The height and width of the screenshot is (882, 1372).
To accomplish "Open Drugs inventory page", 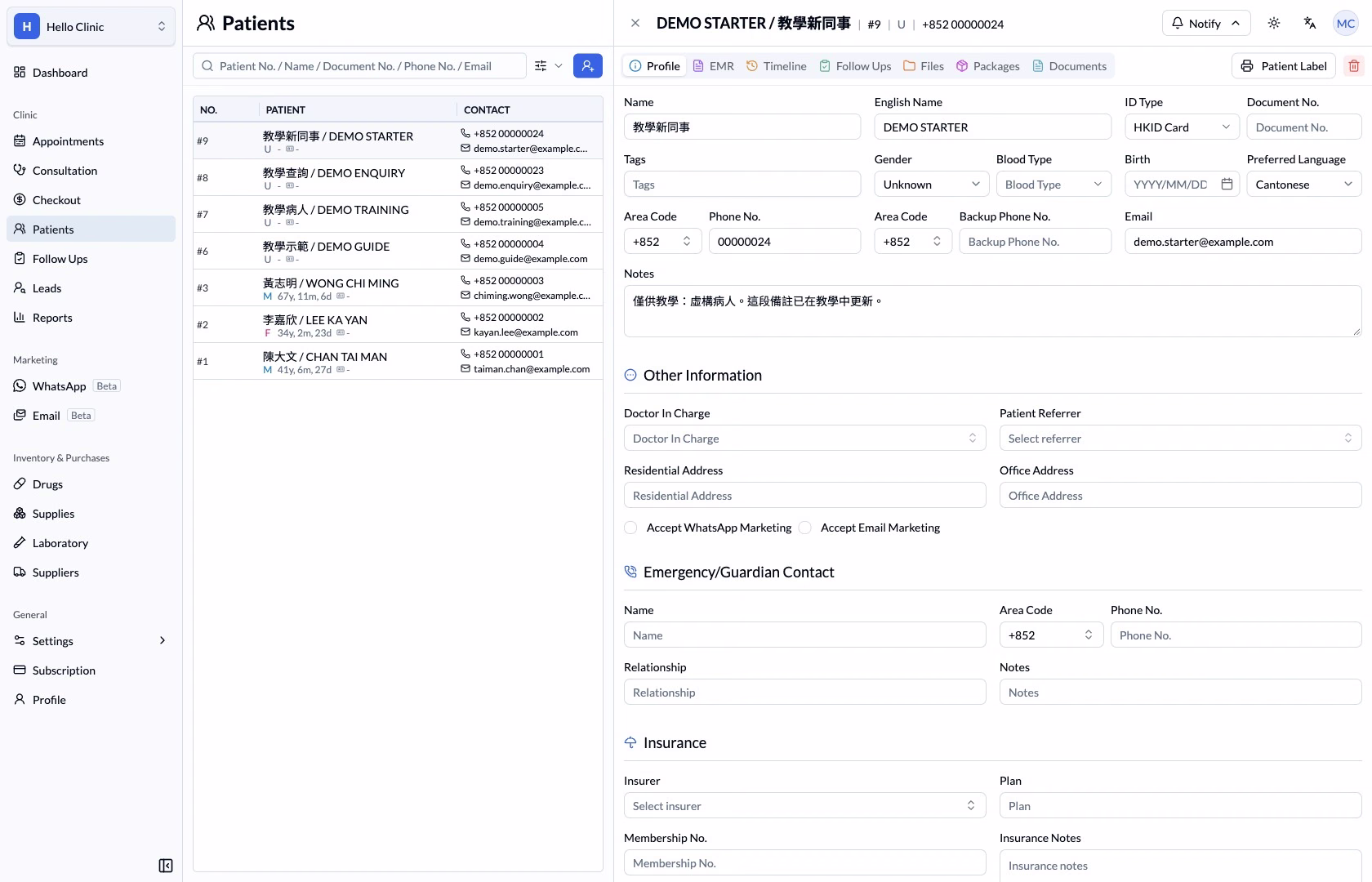I will [91, 484].
